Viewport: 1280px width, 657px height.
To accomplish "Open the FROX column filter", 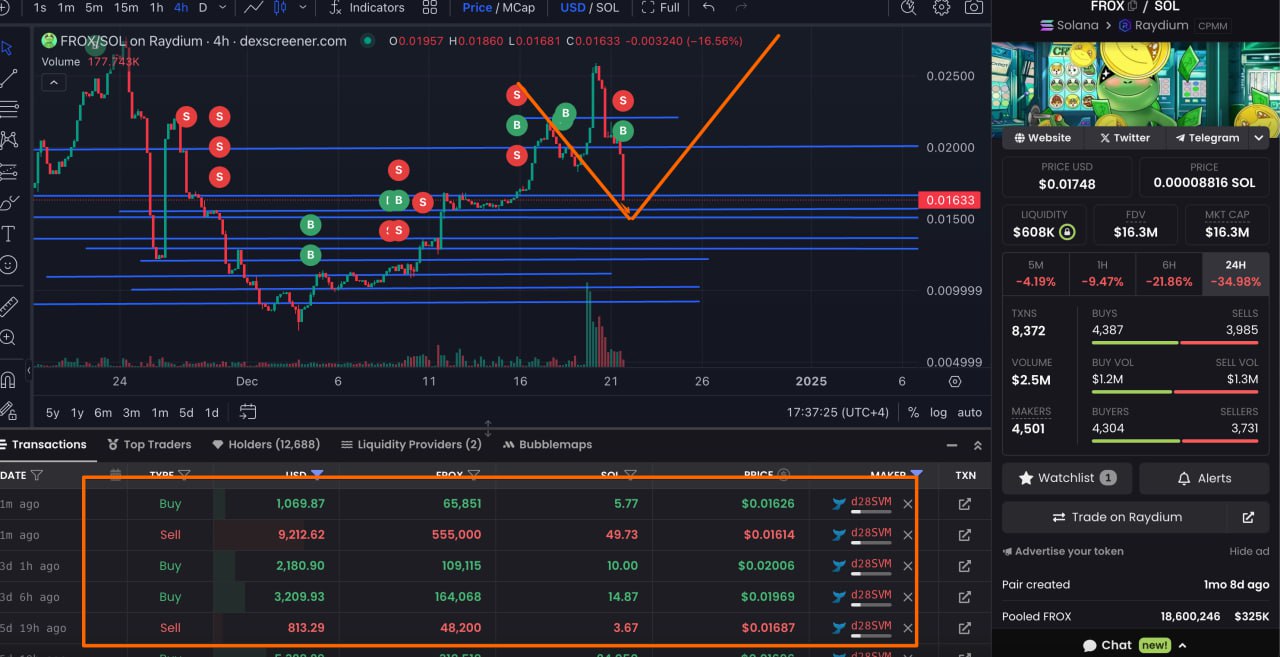I will pos(474,475).
